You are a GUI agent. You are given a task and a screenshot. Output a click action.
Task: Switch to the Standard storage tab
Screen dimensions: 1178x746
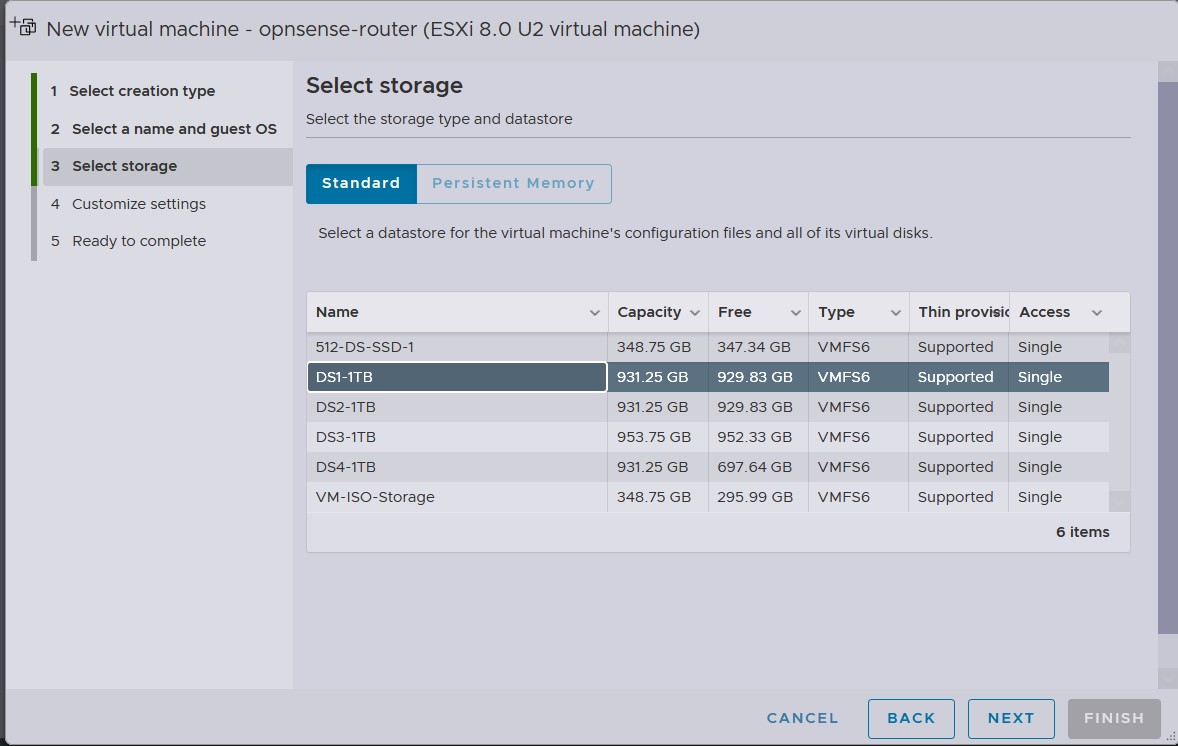pos(360,184)
